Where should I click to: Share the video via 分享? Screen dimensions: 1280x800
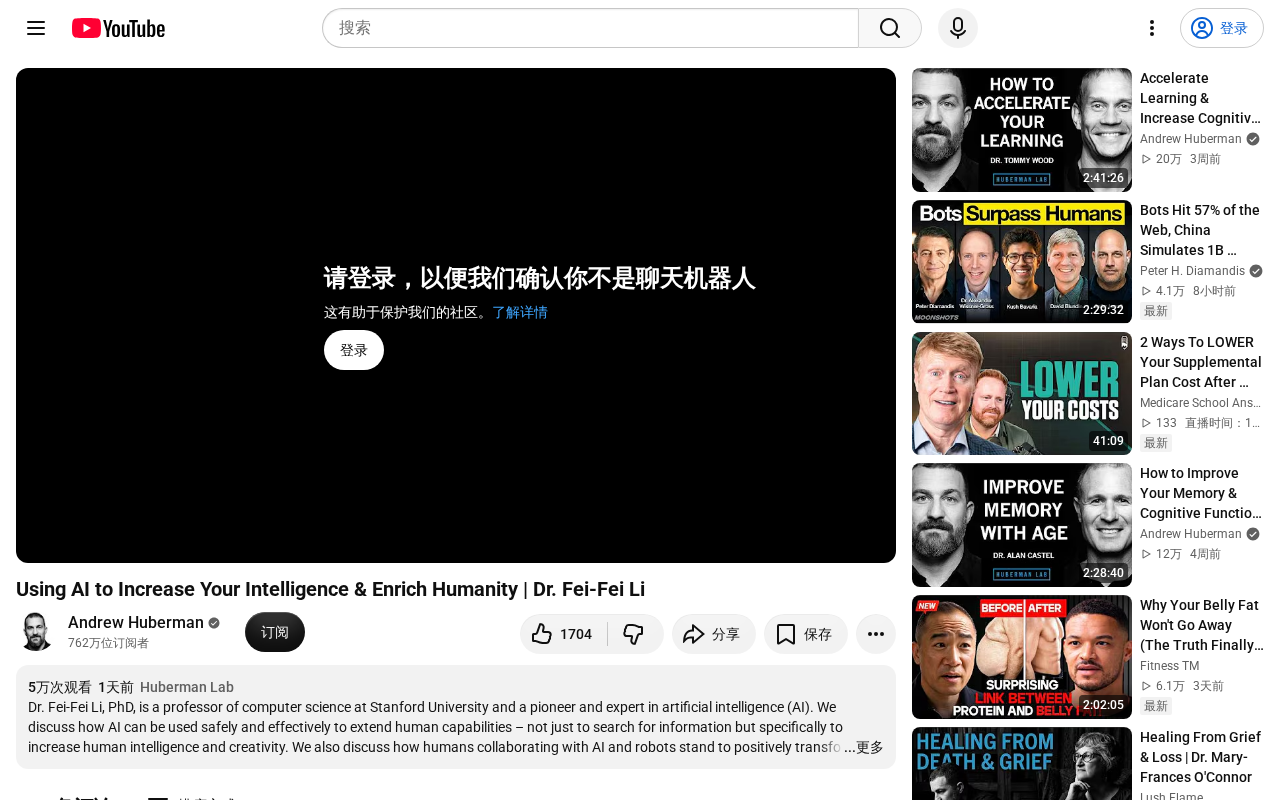click(714, 634)
